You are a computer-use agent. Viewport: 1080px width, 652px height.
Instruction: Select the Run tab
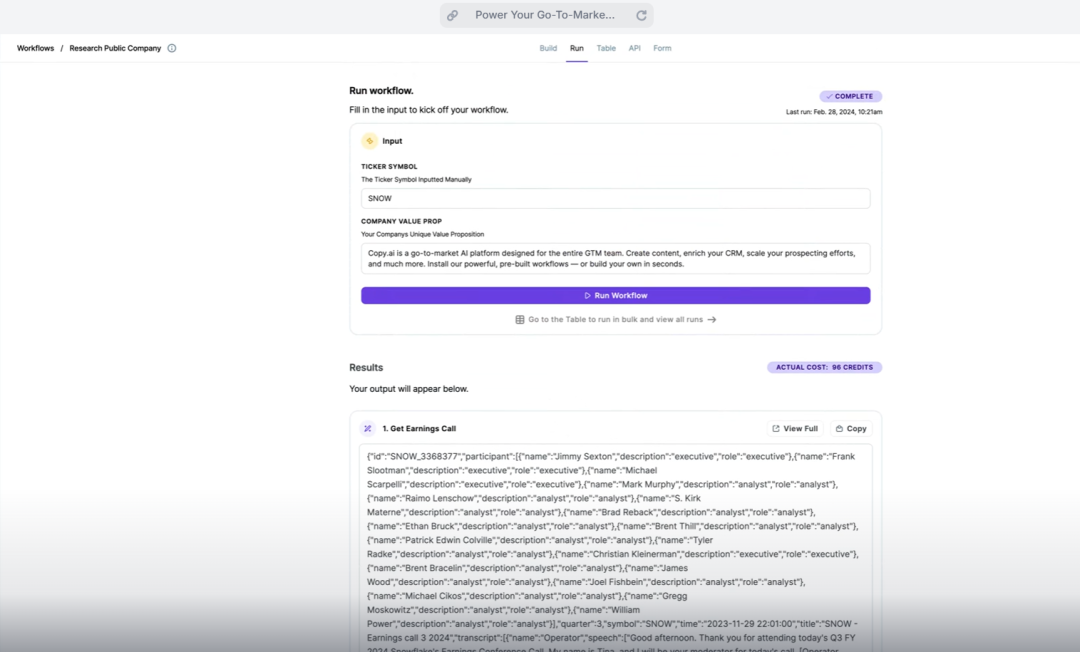pyautogui.click(x=577, y=48)
